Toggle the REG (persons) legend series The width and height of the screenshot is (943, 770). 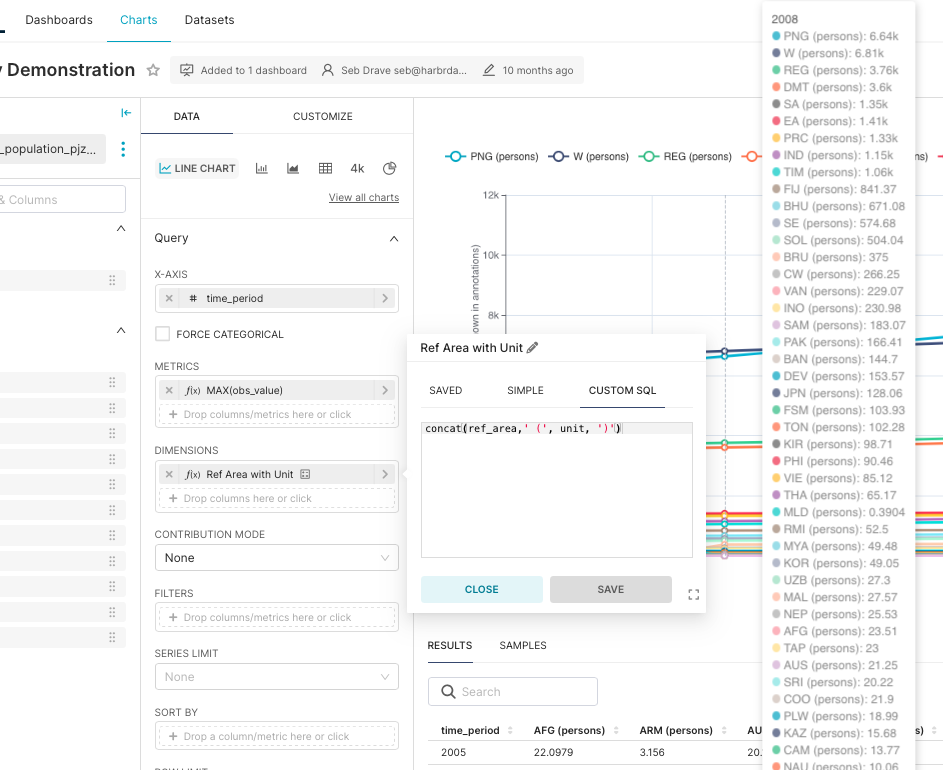pos(688,156)
